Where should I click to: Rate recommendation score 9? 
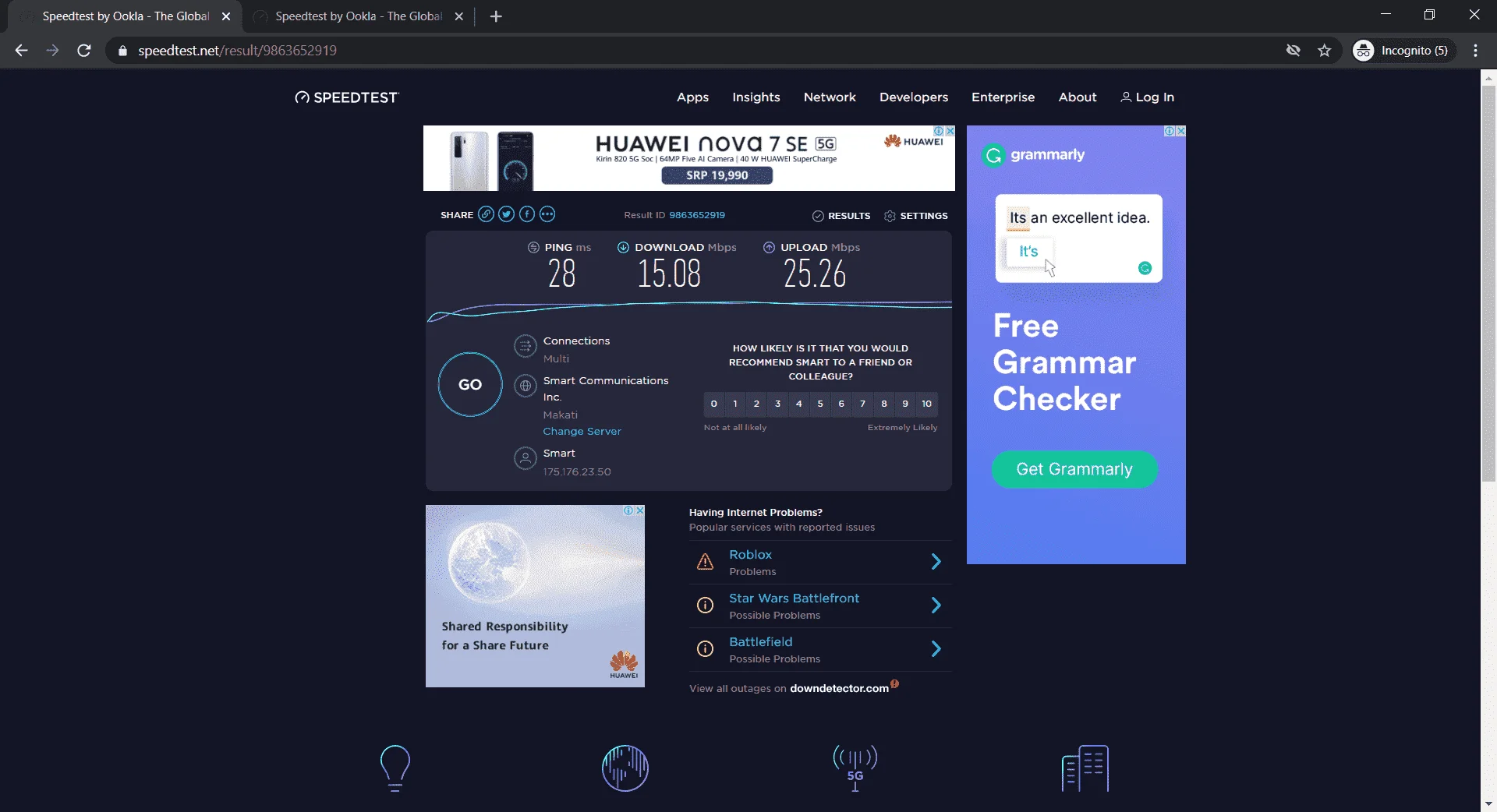905,404
